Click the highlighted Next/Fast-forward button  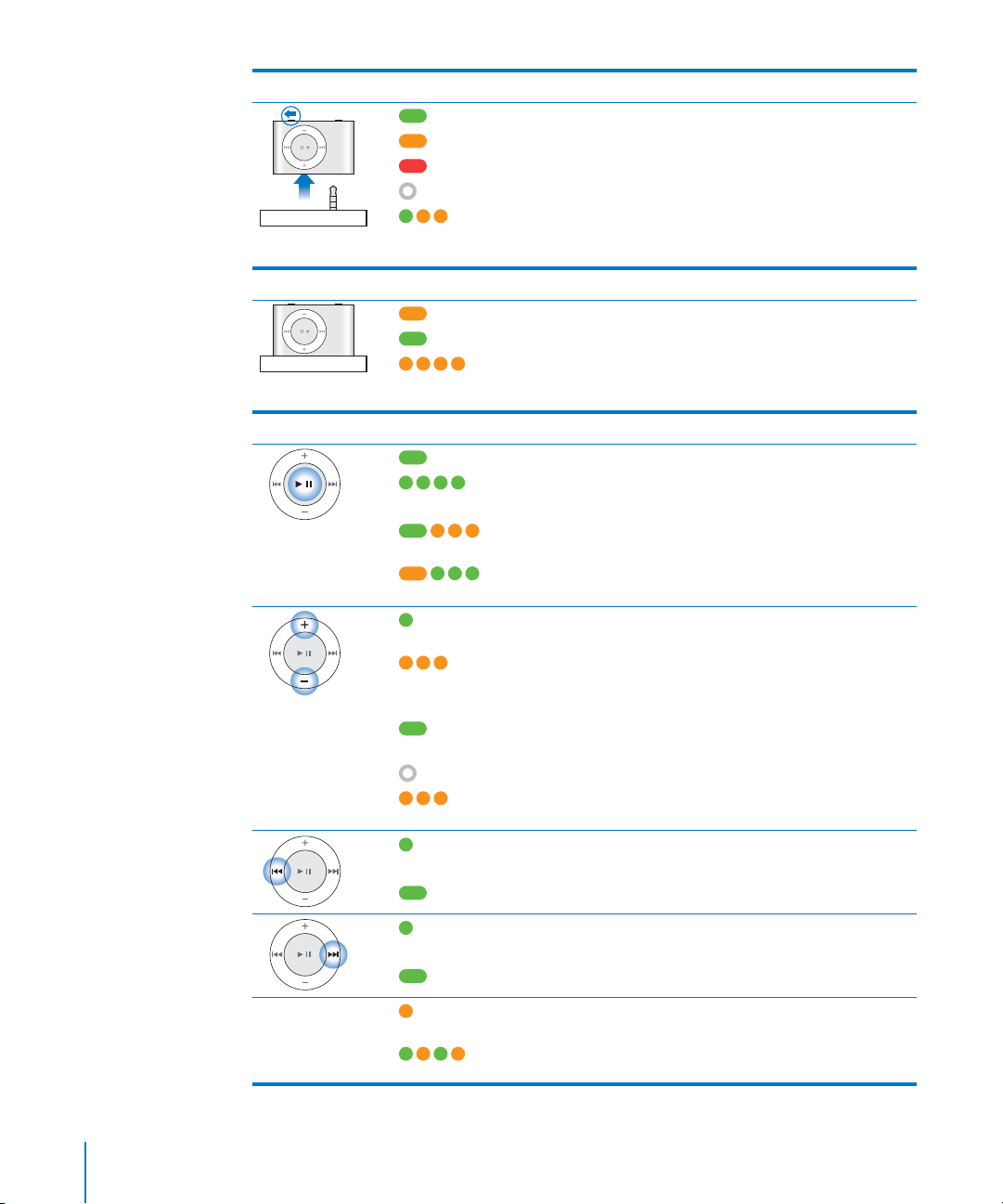(333, 954)
